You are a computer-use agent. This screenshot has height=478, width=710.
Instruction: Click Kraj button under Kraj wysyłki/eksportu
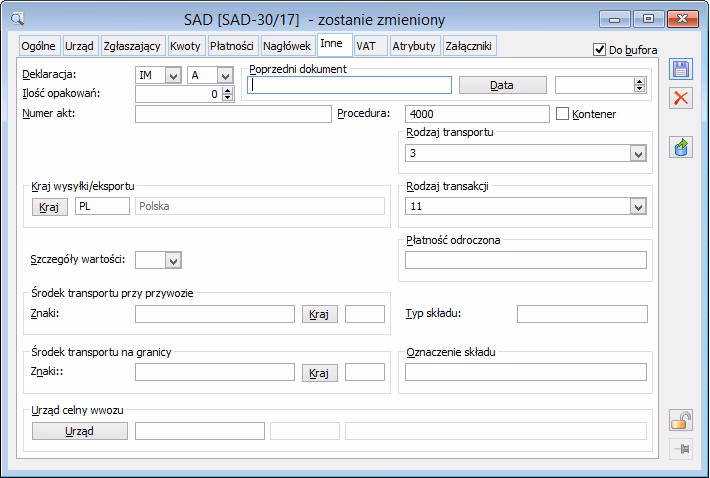coord(49,206)
